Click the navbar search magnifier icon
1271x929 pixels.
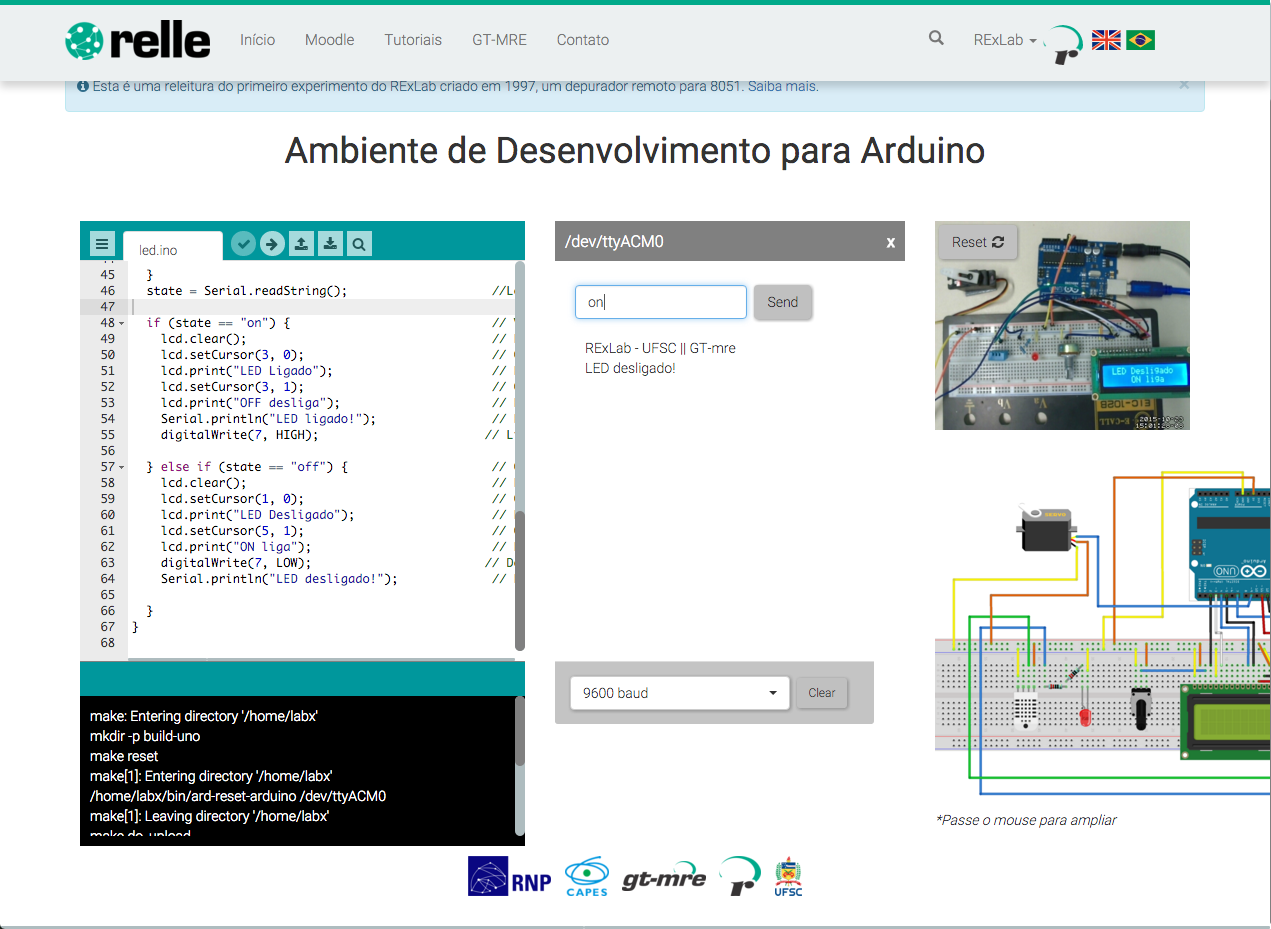click(936, 38)
